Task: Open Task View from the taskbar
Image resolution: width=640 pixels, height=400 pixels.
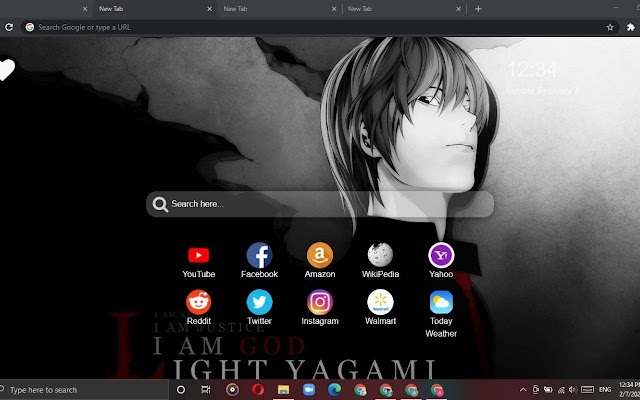Action: point(206,390)
